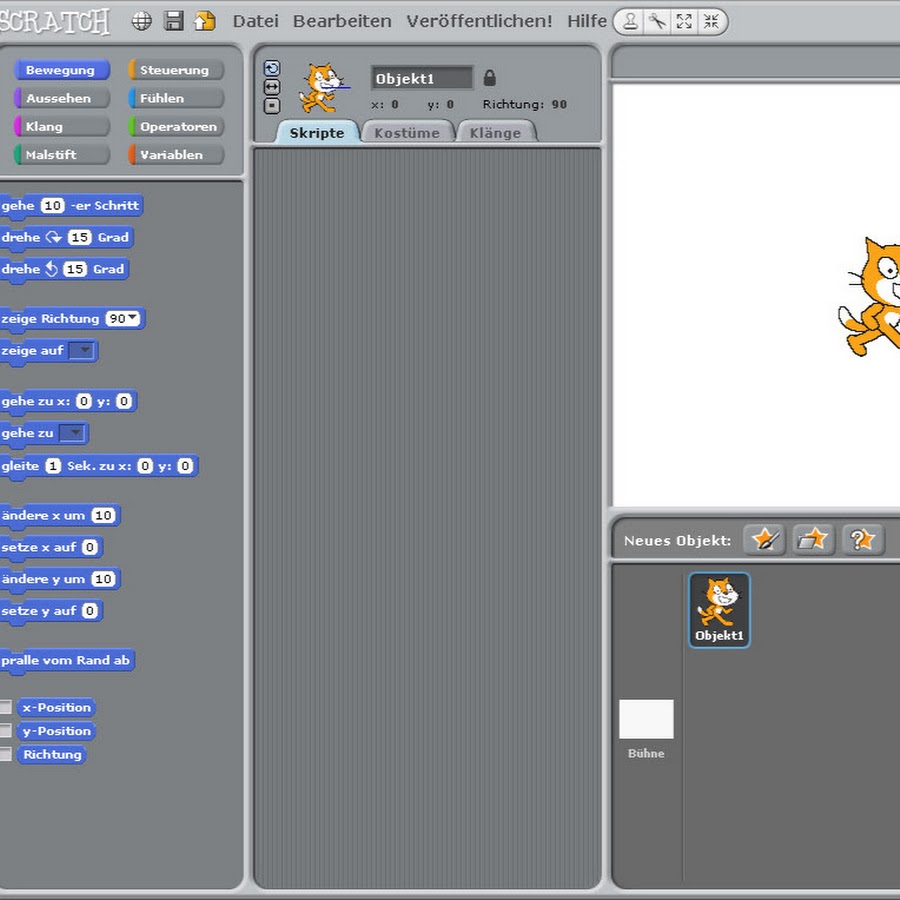Screen dimensions: 900x900
Task: Enable the y-Position checkbox
Action: point(6,731)
